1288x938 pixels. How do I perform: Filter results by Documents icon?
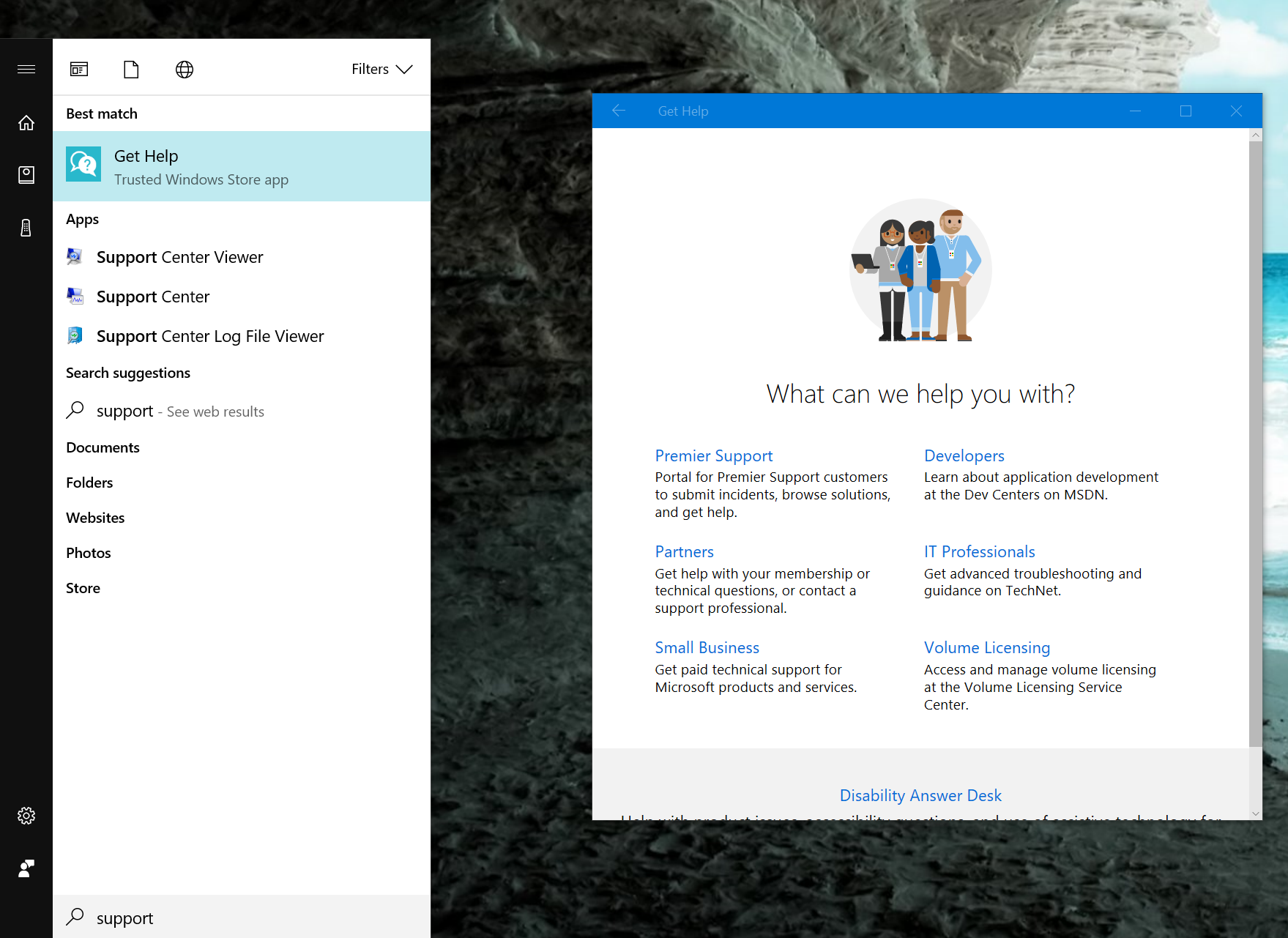131,70
